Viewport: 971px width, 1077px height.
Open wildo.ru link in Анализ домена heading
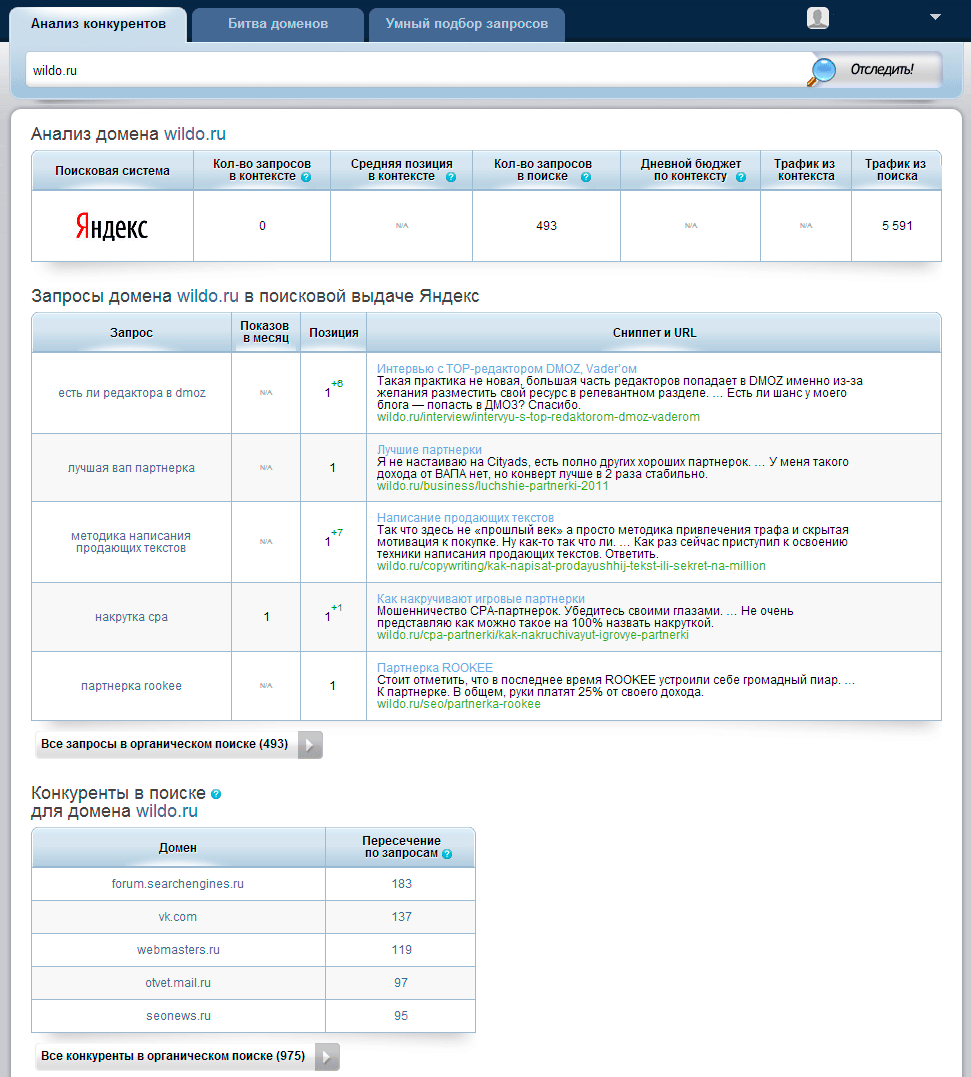coord(195,134)
